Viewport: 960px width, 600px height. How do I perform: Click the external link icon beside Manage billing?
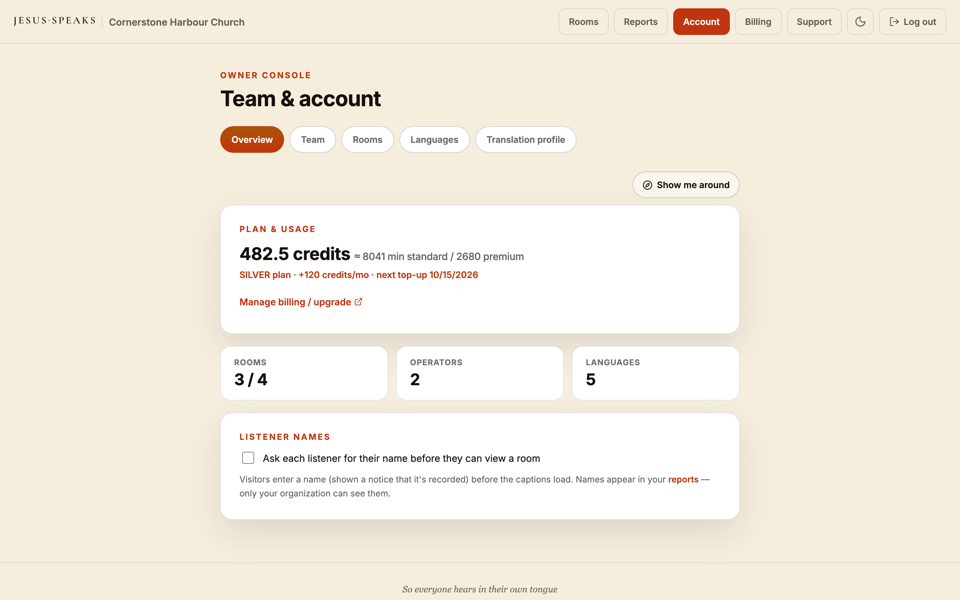[x=358, y=302]
